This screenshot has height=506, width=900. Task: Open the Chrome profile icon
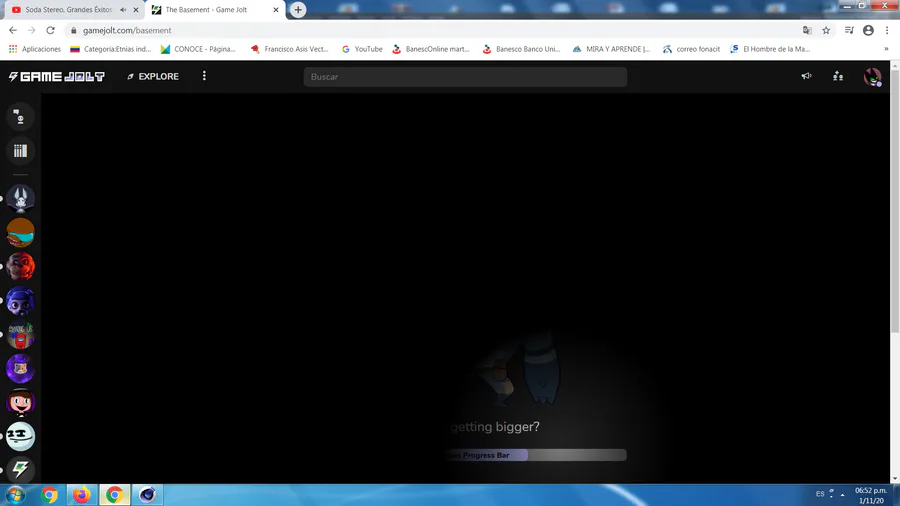(868, 30)
